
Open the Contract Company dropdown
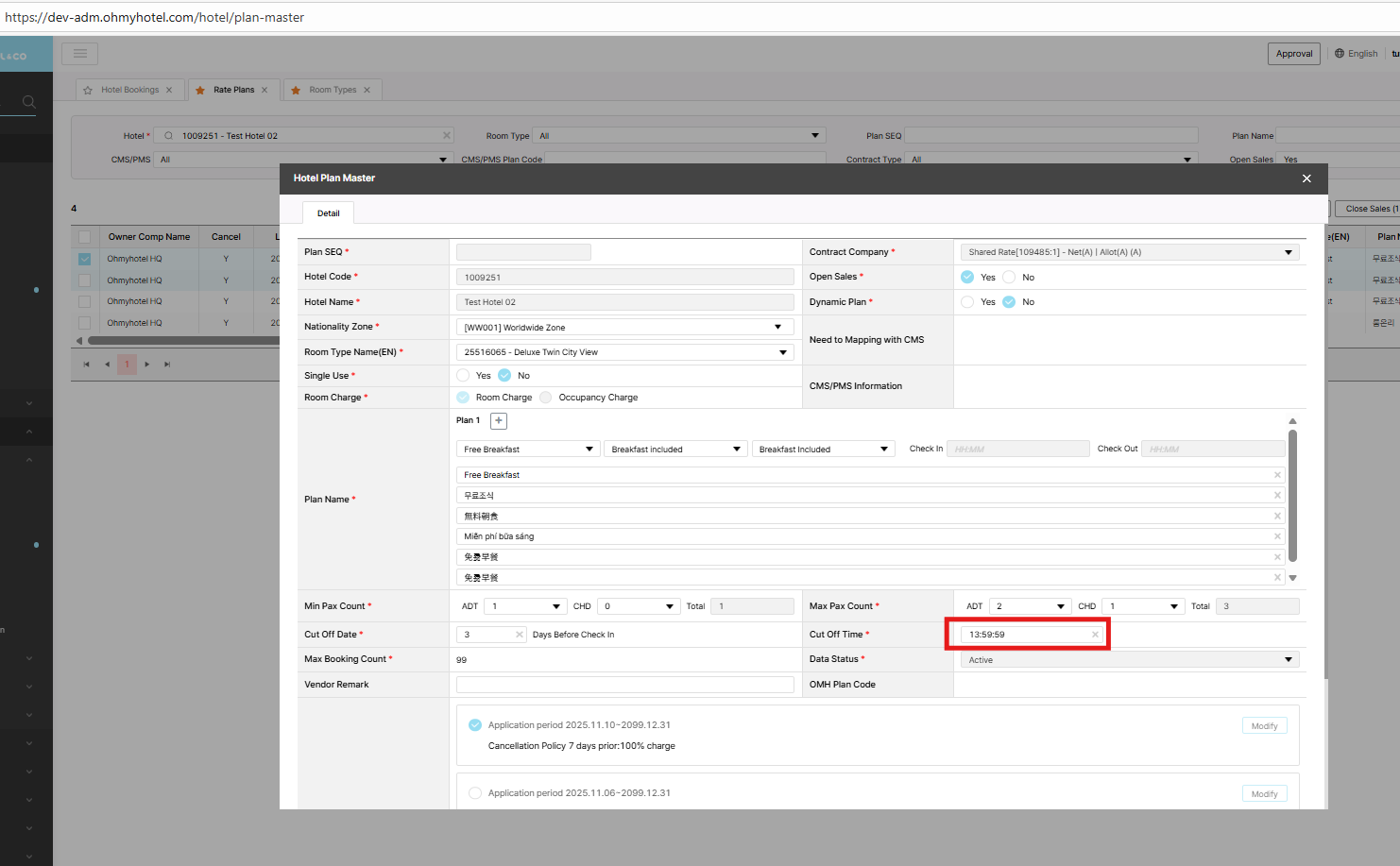pyautogui.click(x=1129, y=252)
